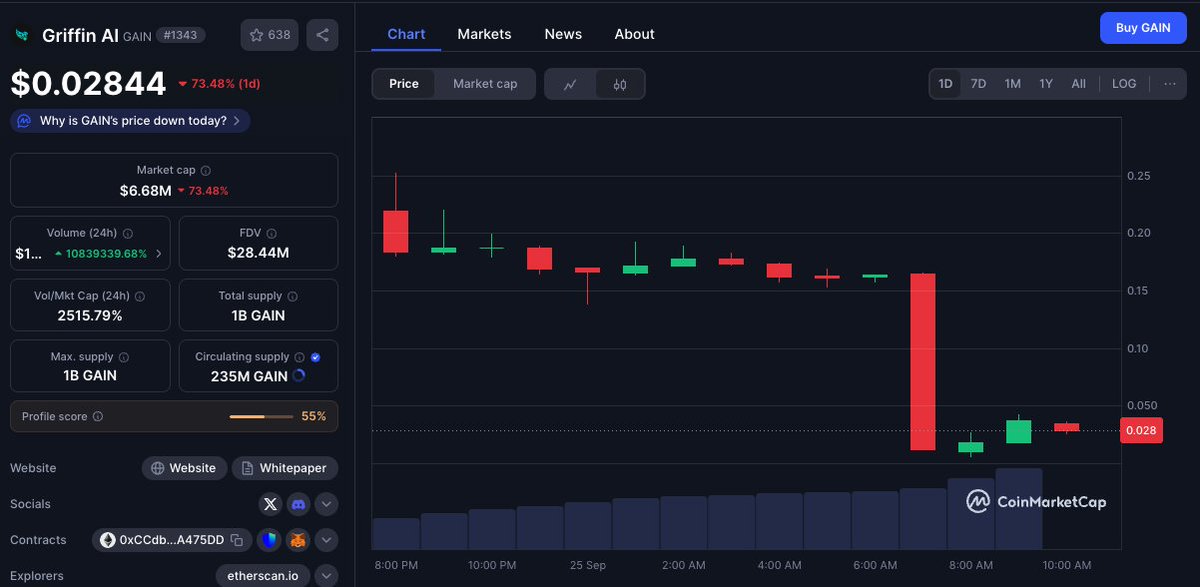Expand the Contracts dropdown chevron
1200x587 pixels.
point(326,540)
